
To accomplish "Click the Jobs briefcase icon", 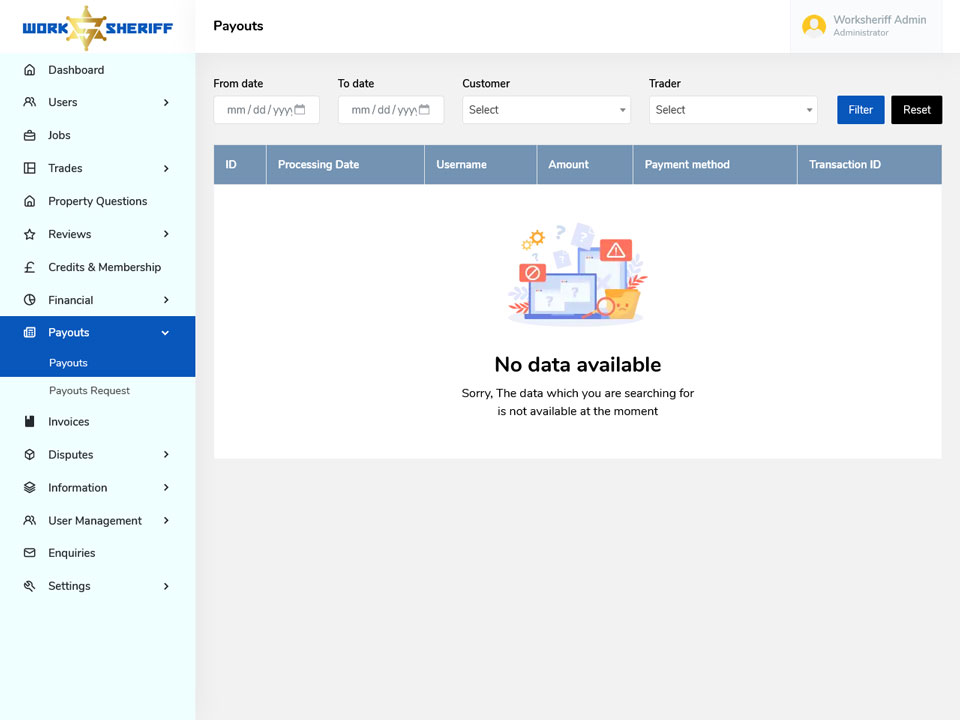I will pos(29,135).
